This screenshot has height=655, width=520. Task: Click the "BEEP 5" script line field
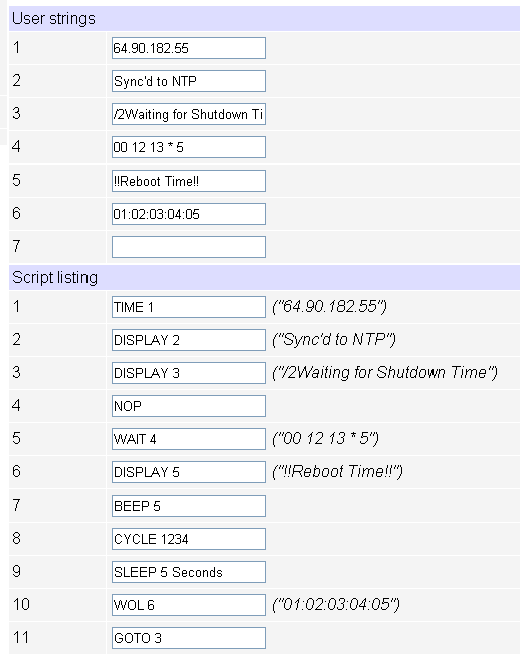click(189, 506)
